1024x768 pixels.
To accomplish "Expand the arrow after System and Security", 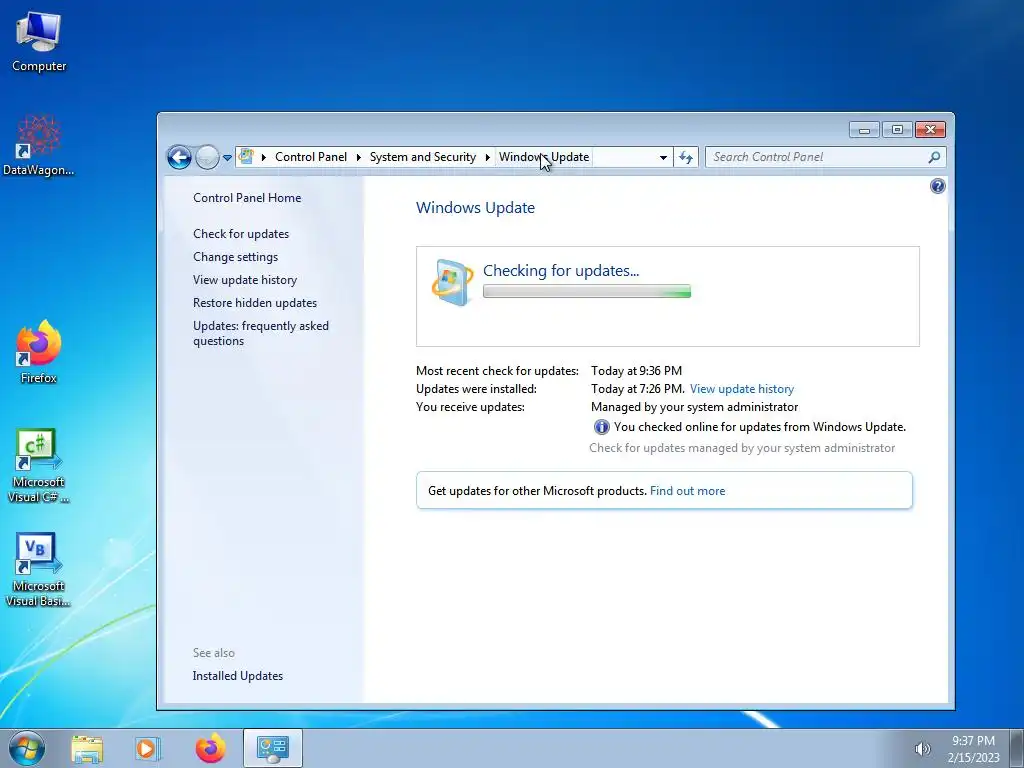I will coord(487,157).
